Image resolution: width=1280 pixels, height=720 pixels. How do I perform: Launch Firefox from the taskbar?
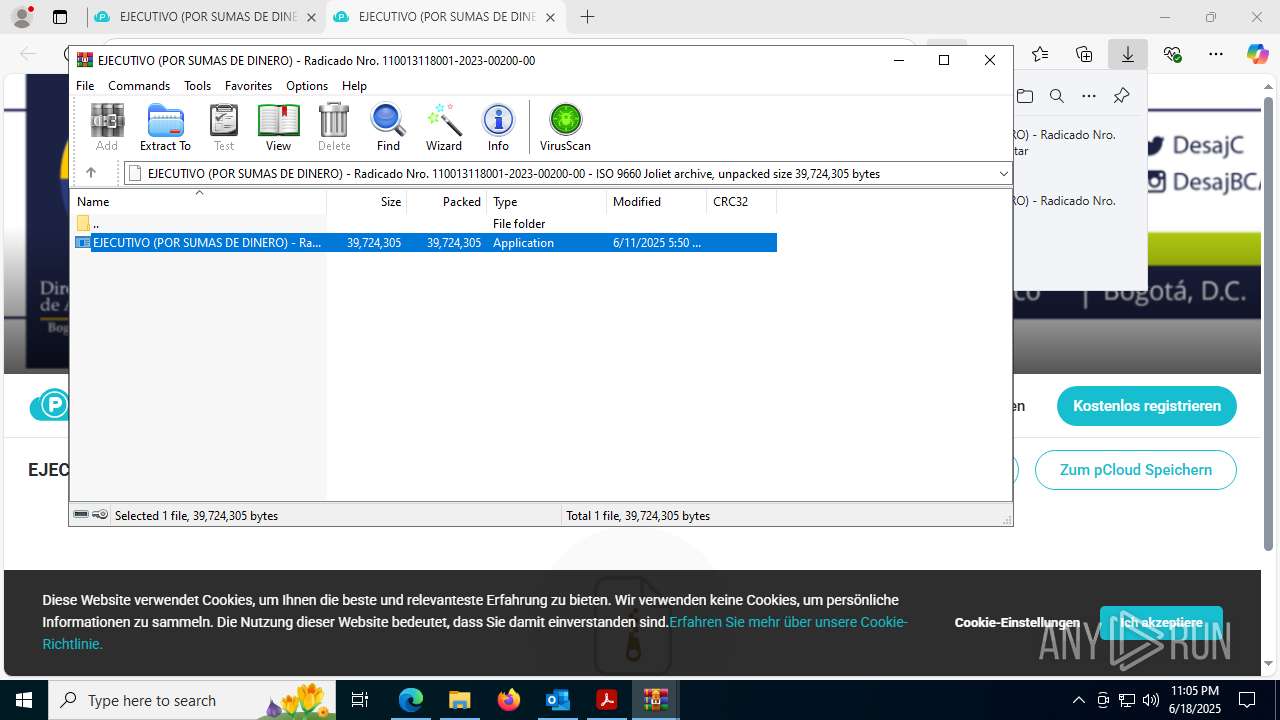(509, 700)
